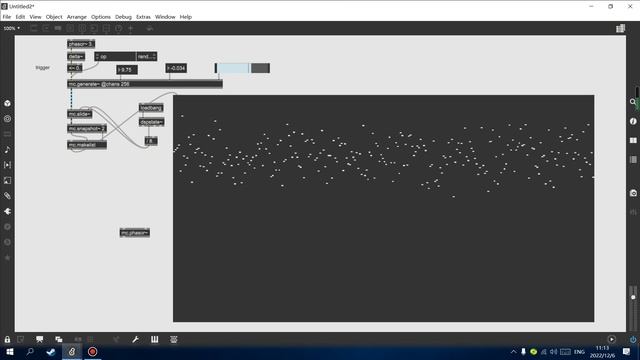
Task: Select the mc.phasor~ object
Action: (x=135, y=233)
